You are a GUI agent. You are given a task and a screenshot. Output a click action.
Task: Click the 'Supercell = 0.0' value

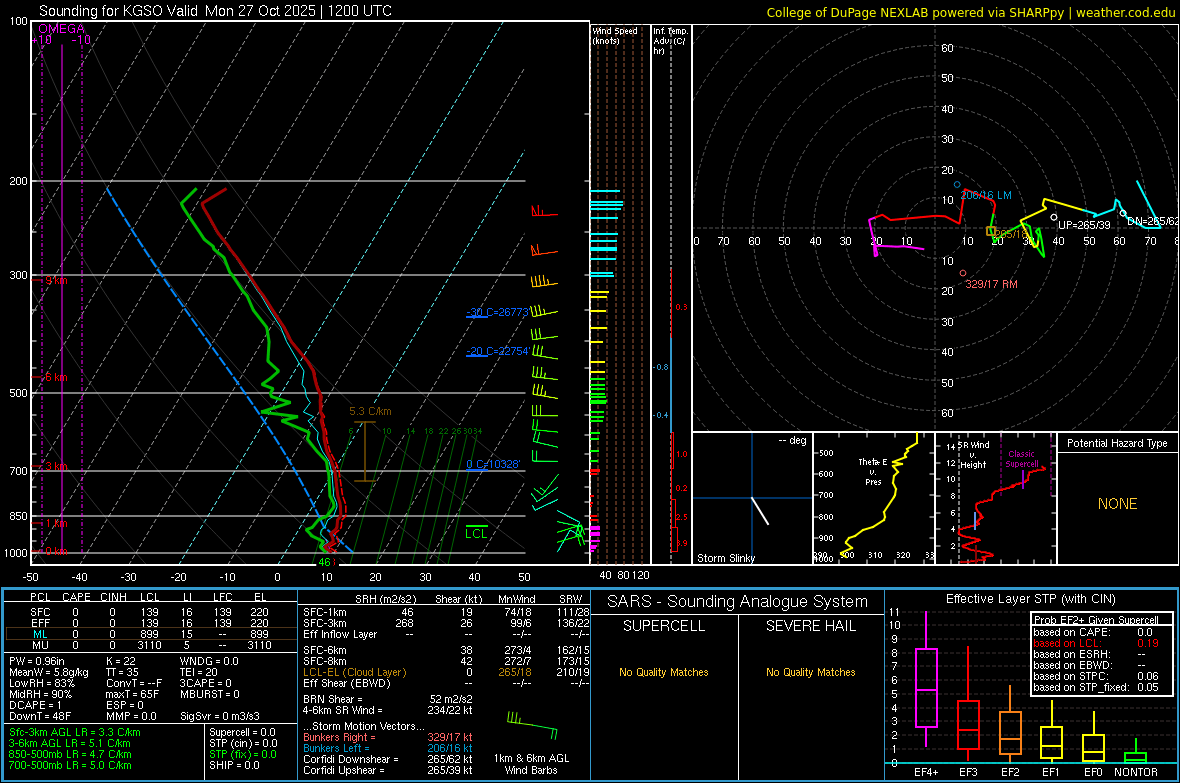(242, 732)
